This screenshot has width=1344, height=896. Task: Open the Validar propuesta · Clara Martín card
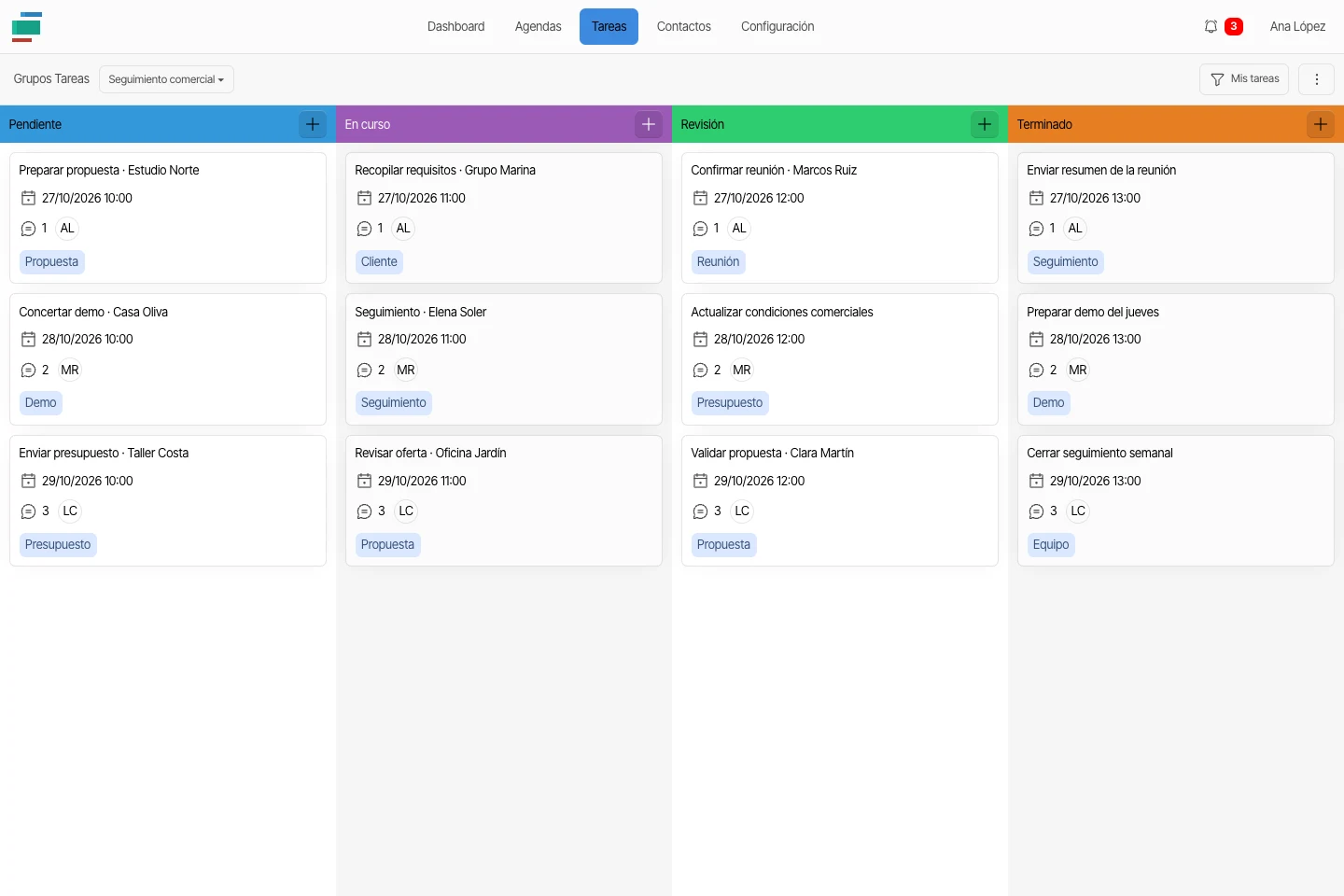click(x=840, y=501)
